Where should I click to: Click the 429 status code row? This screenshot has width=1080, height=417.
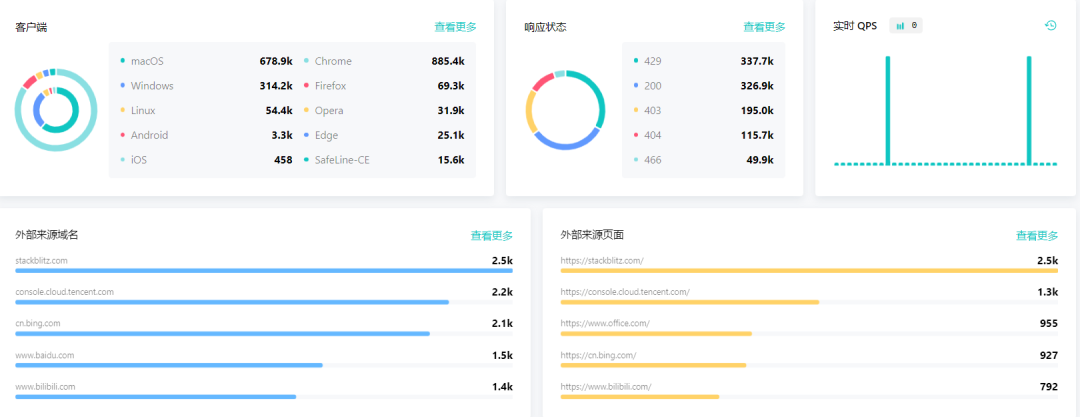(703, 61)
